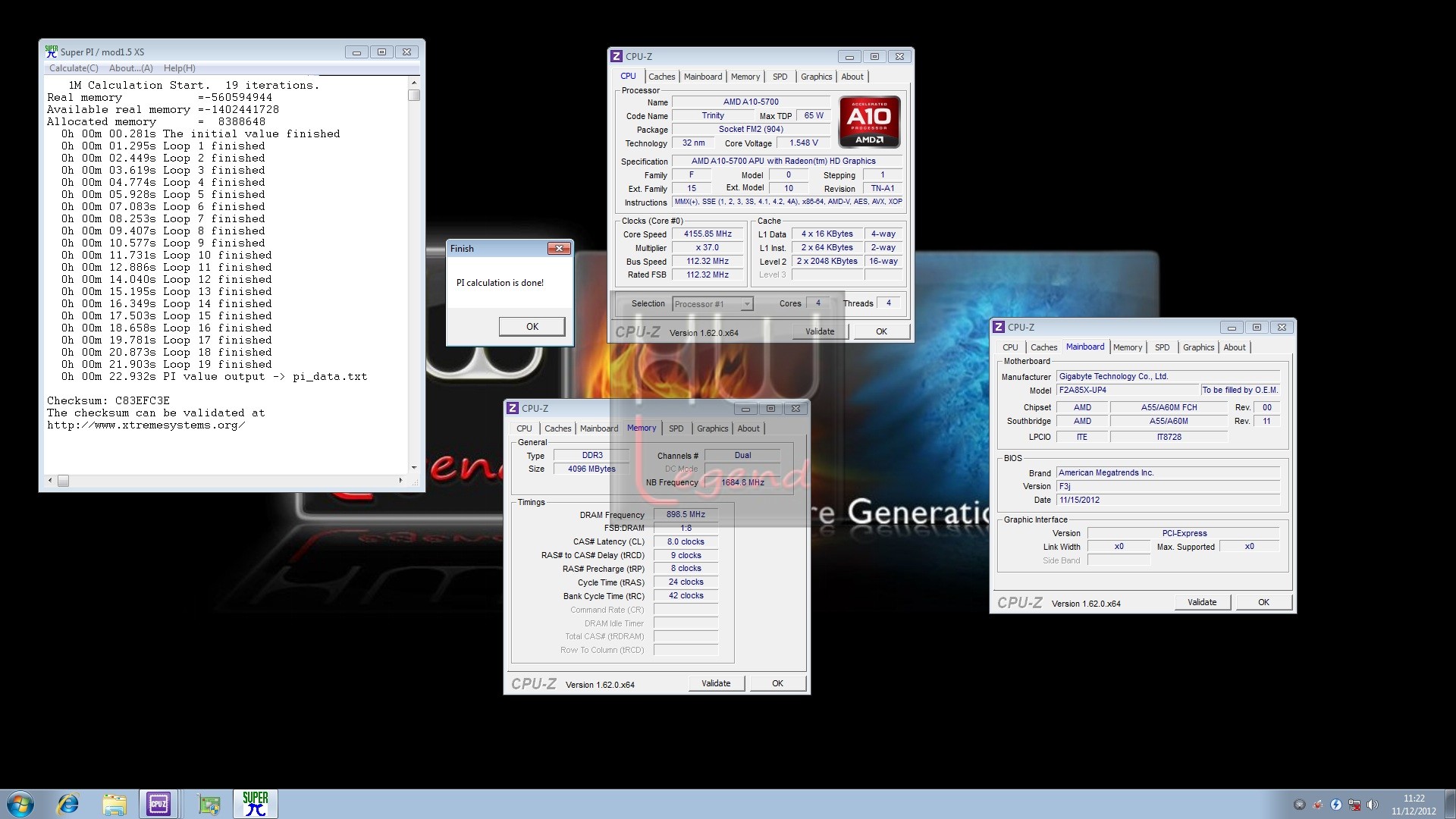
Task: Click Validate in CPU-Z mainboard window
Action: pyautogui.click(x=1202, y=602)
